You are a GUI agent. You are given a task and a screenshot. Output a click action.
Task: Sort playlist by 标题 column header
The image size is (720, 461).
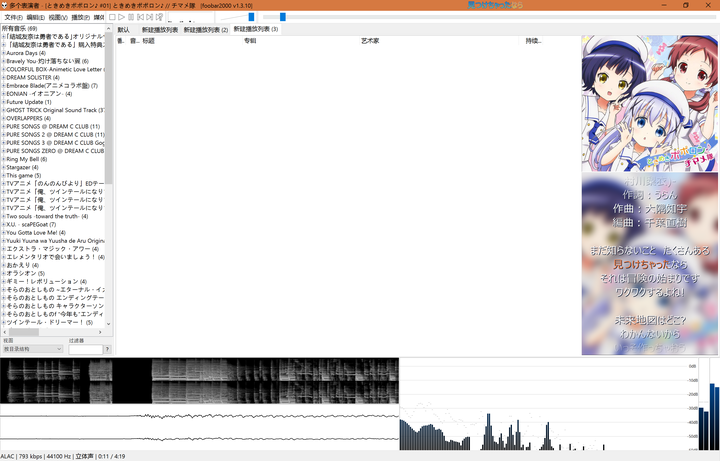[192, 41]
